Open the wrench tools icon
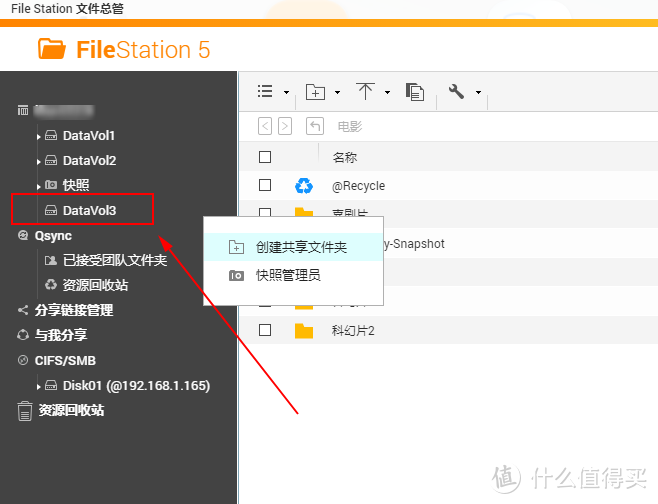 (x=457, y=91)
